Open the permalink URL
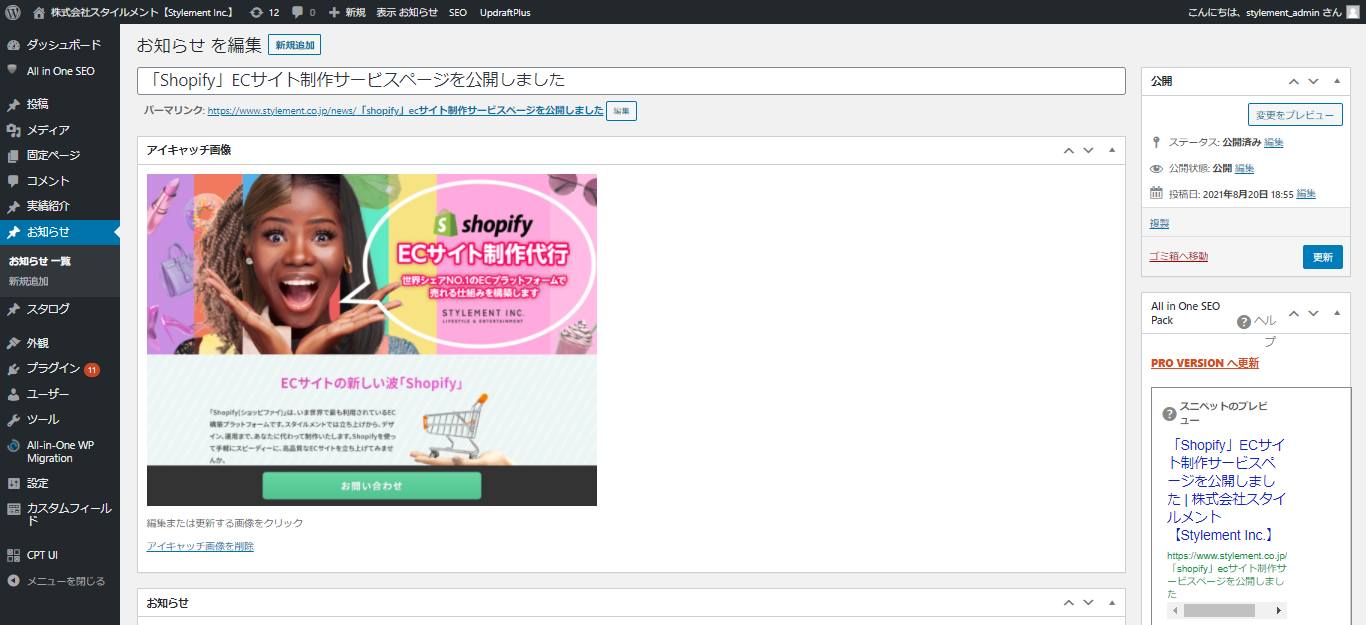This screenshot has width=1366, height=625. (x=405, y=111)
